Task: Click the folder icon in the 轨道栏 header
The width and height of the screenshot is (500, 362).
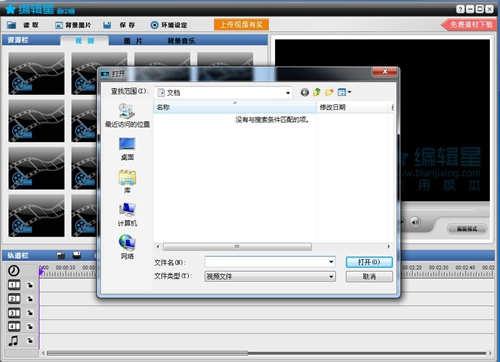Action: (x=61, y=256)
